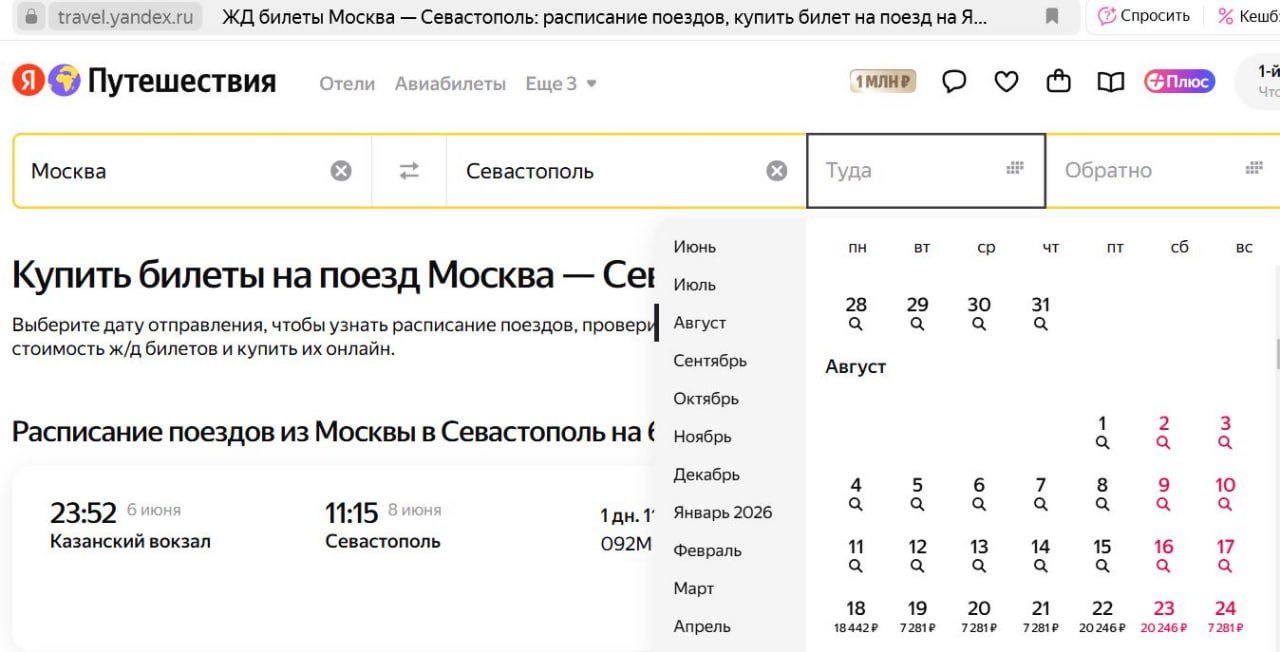Select July 29 in calendar

pos(917,312)
